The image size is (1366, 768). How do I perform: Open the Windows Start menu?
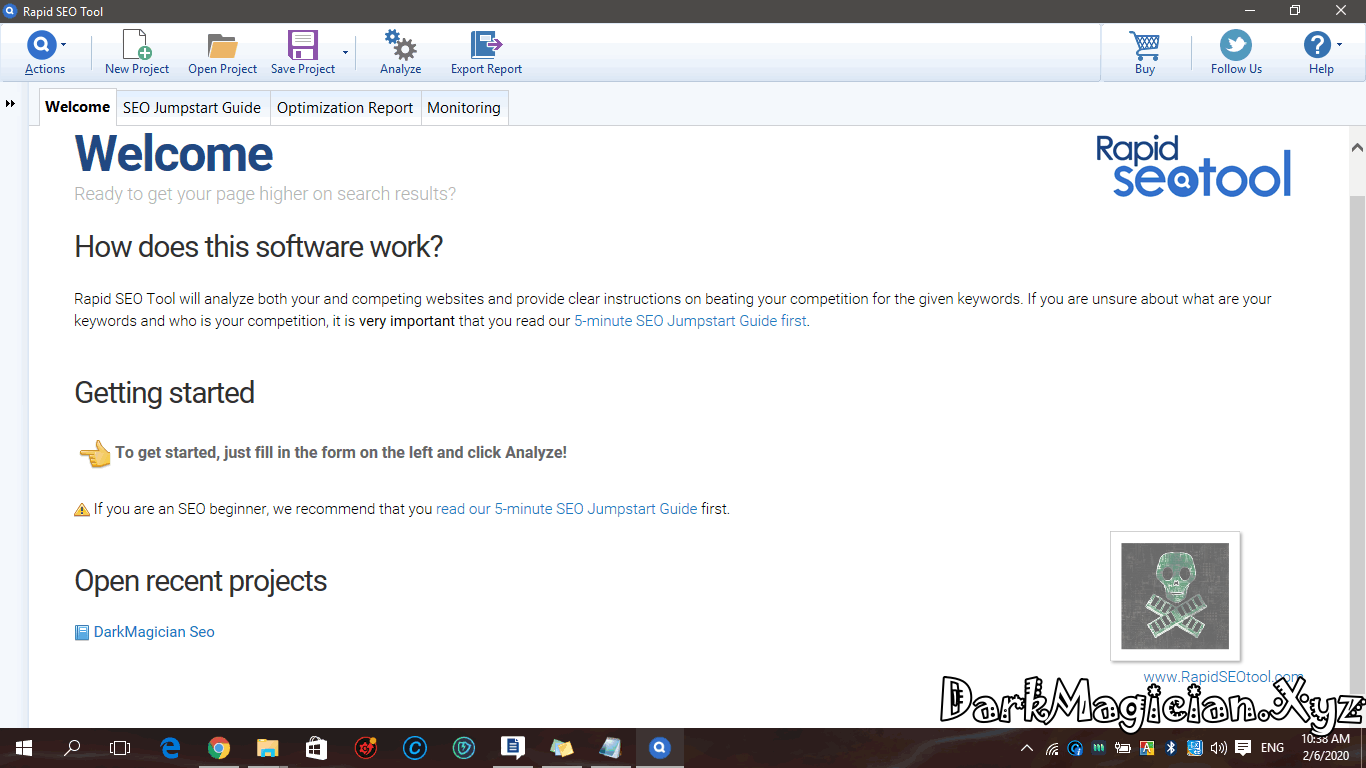coord(23,748)
